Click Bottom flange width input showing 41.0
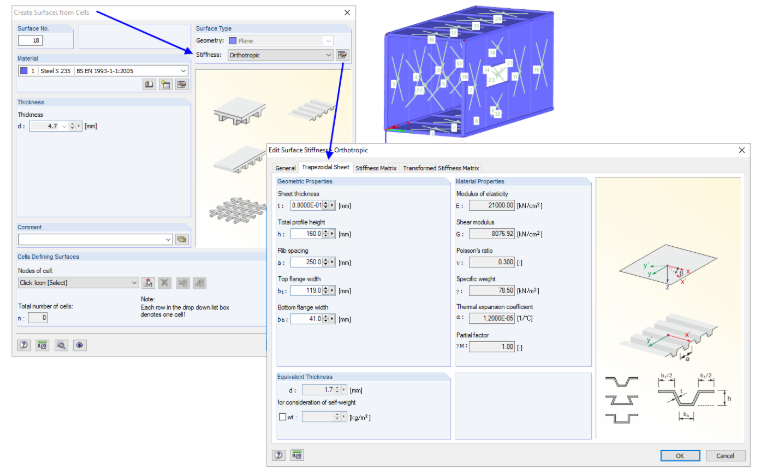 pyautogui.click(x=306, y=319)
